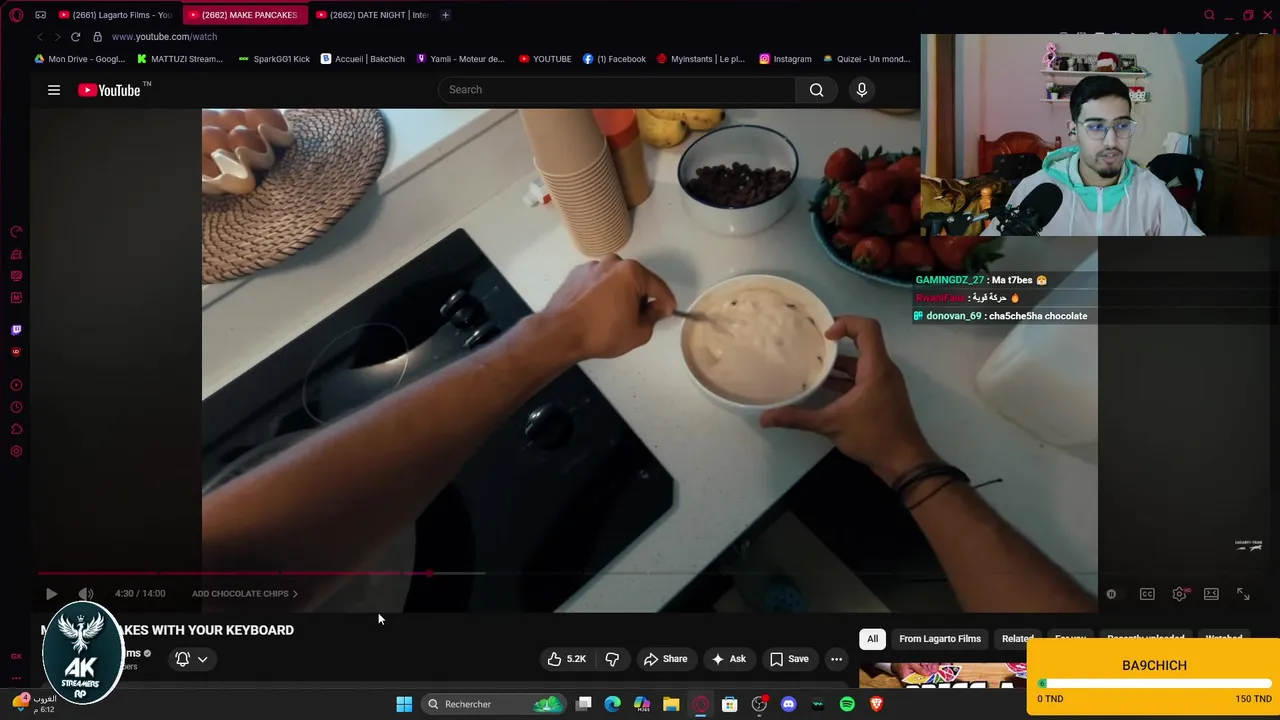Viewport: 1280px width, 720px height.
Task: Open Discord from the taskbar
Action: [x=789, y=704]
